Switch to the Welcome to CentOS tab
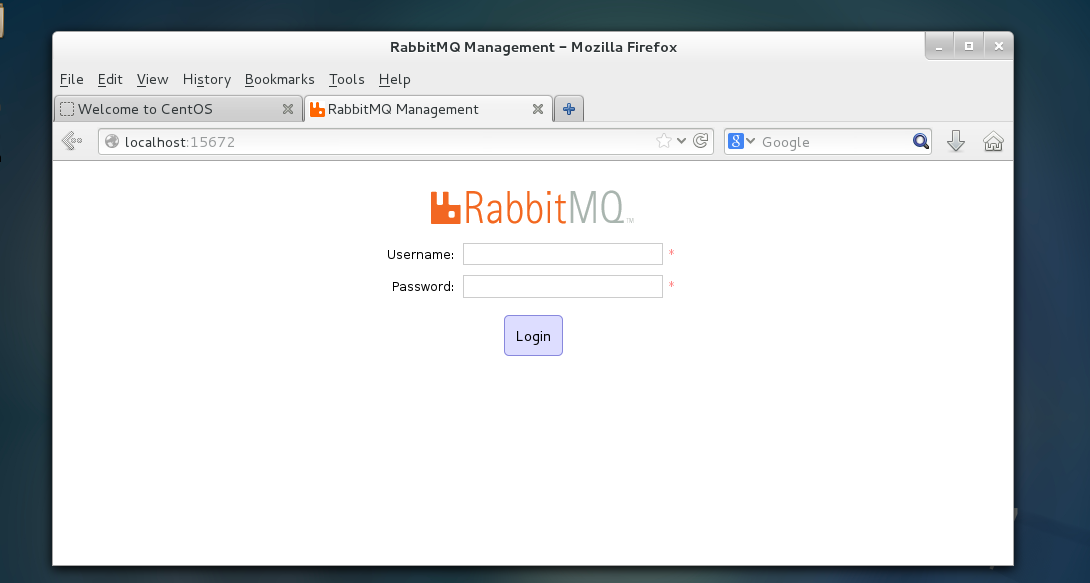 tap(178, 109)
